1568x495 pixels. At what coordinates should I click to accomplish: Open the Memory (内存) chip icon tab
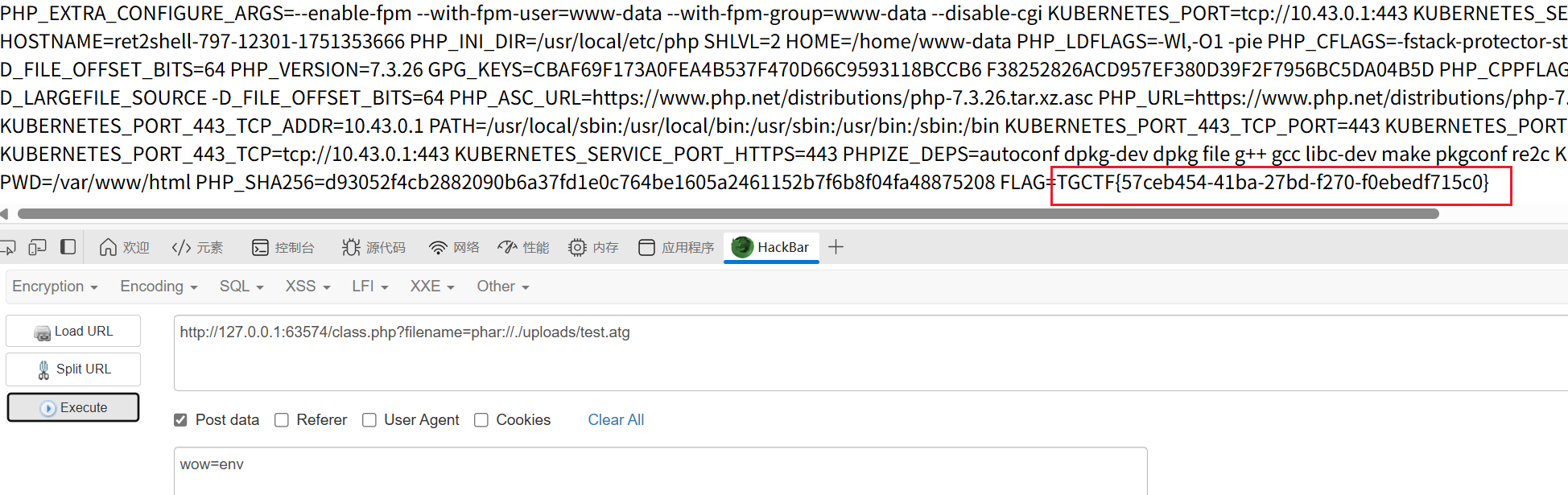(593, 247)
